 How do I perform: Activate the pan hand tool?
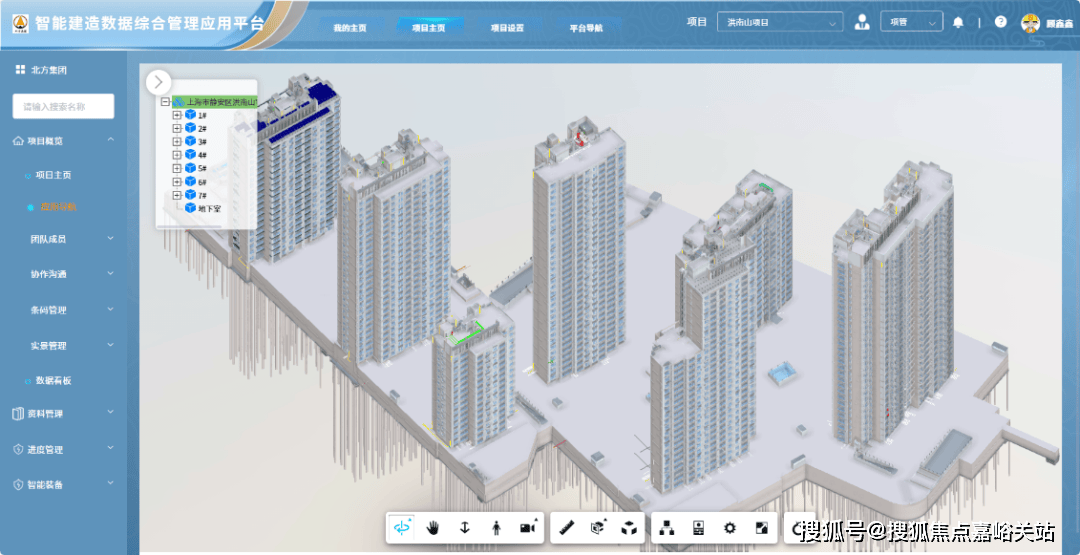[x=433, y=528]
